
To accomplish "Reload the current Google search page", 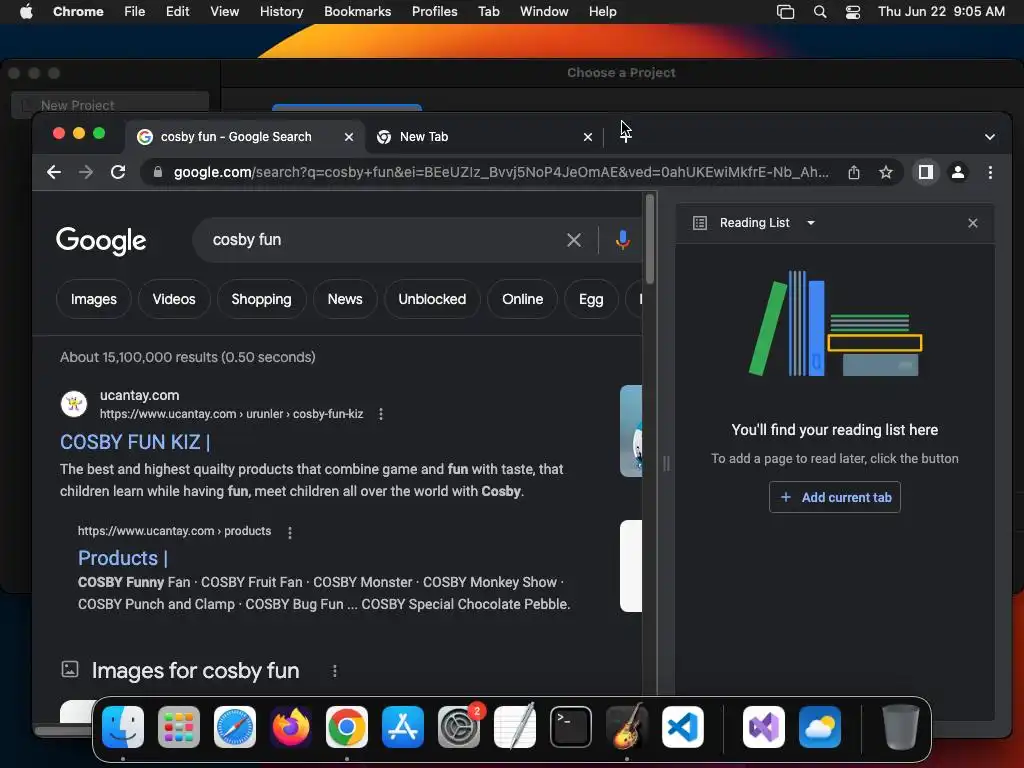I will [118, 172].
